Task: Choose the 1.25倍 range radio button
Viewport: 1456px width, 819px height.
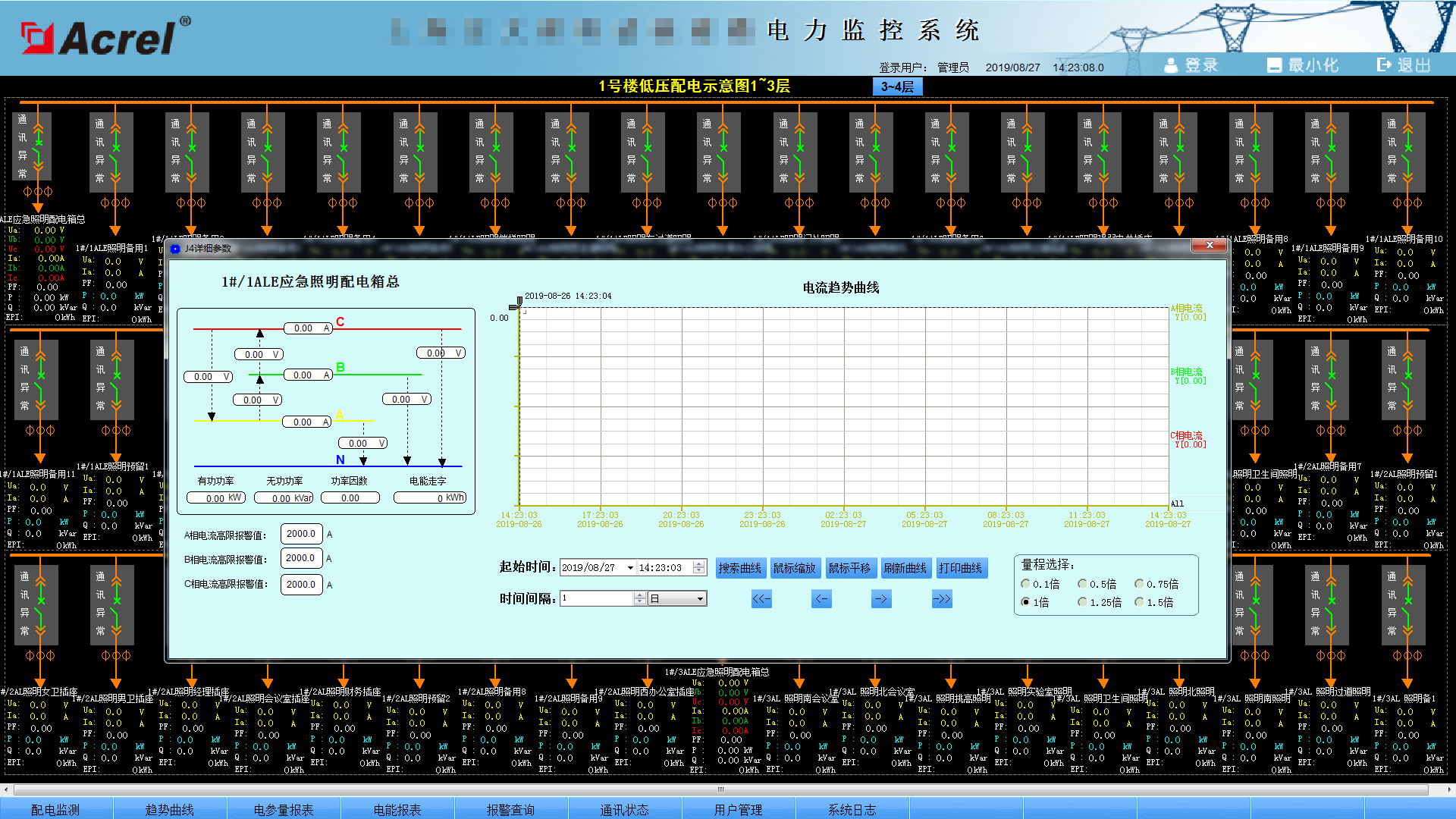Action: tap(1083, 602)
